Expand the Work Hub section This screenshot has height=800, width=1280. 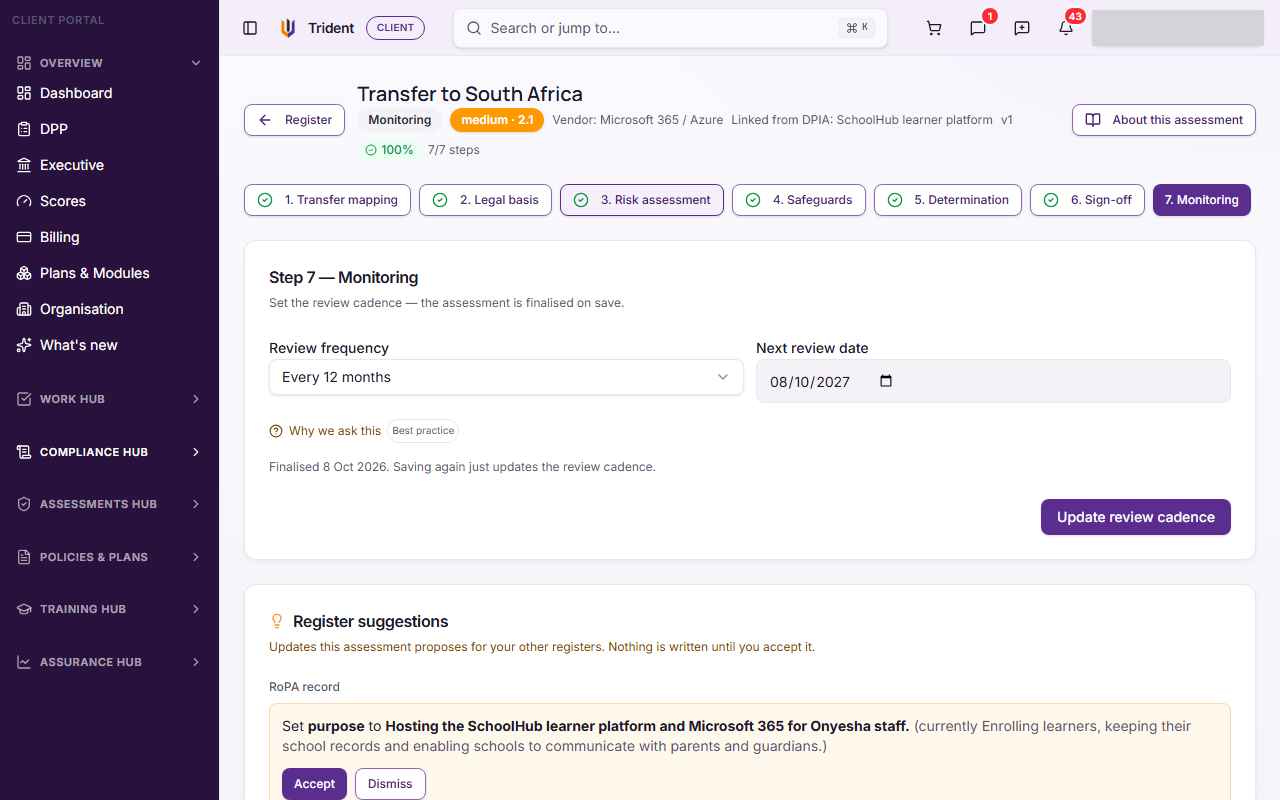point(109,399)
